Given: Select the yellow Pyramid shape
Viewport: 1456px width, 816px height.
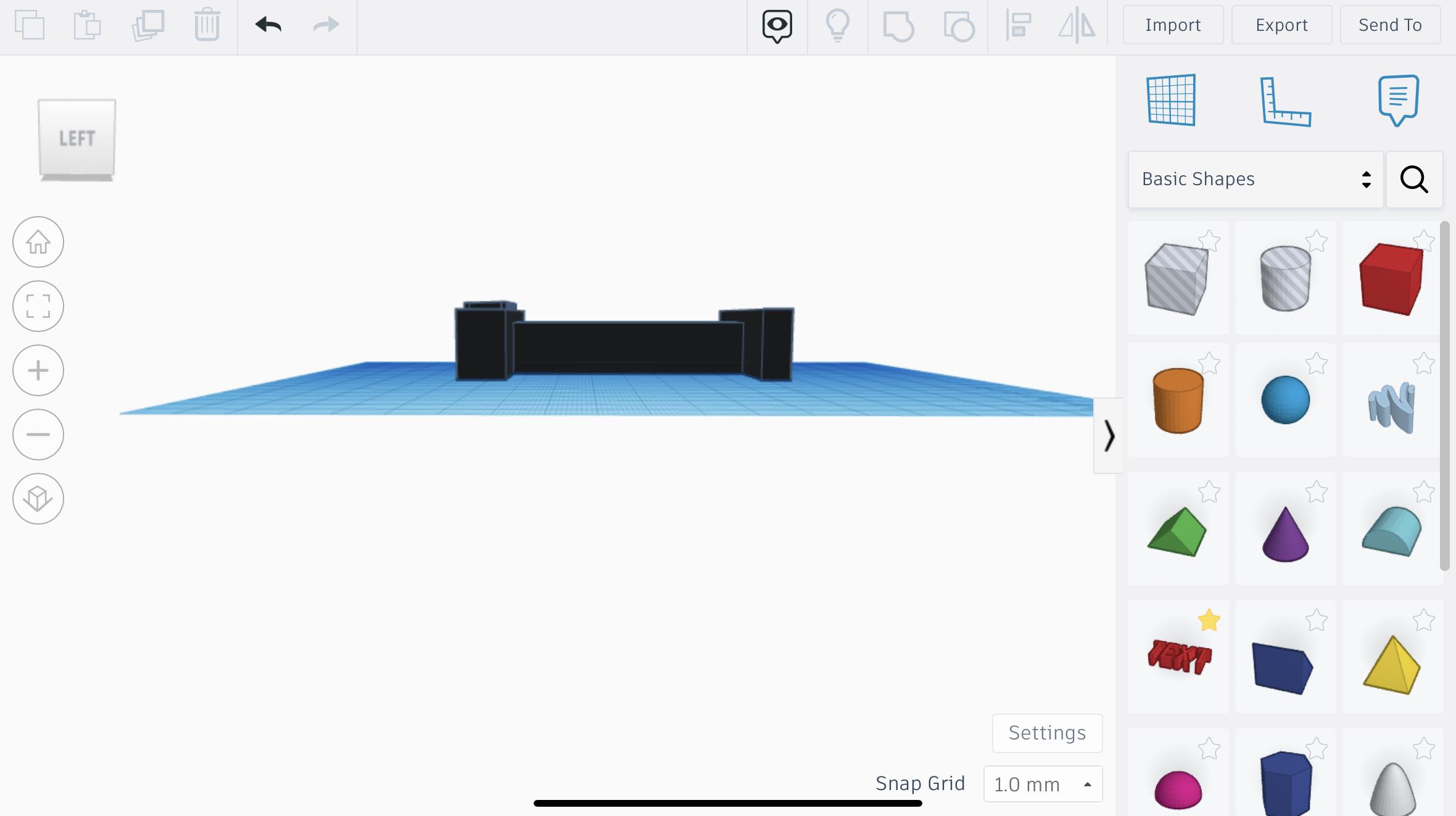Looking at the screenshot, I should (x=1392, y=665).
